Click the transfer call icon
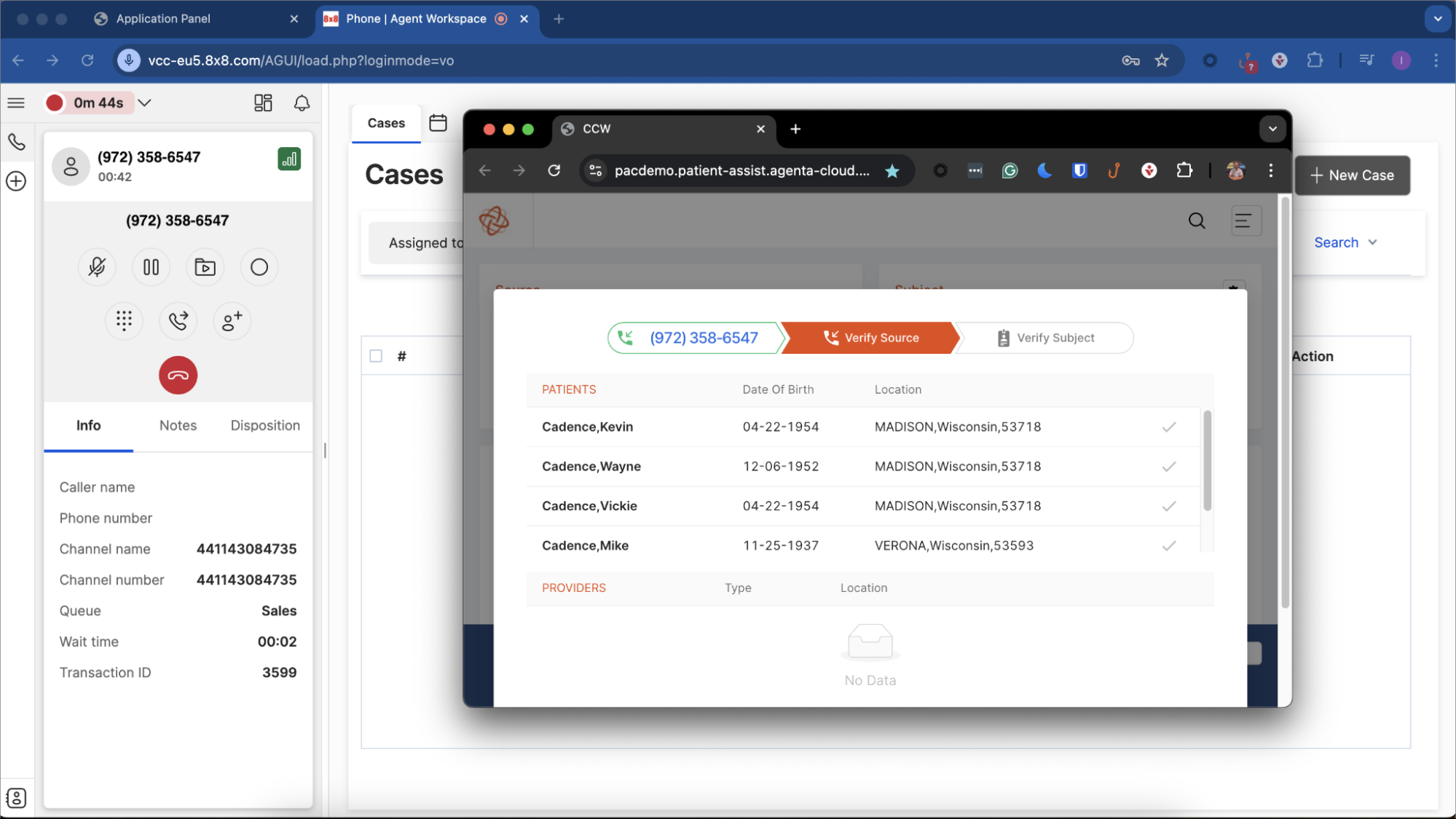 click(178, 320)
